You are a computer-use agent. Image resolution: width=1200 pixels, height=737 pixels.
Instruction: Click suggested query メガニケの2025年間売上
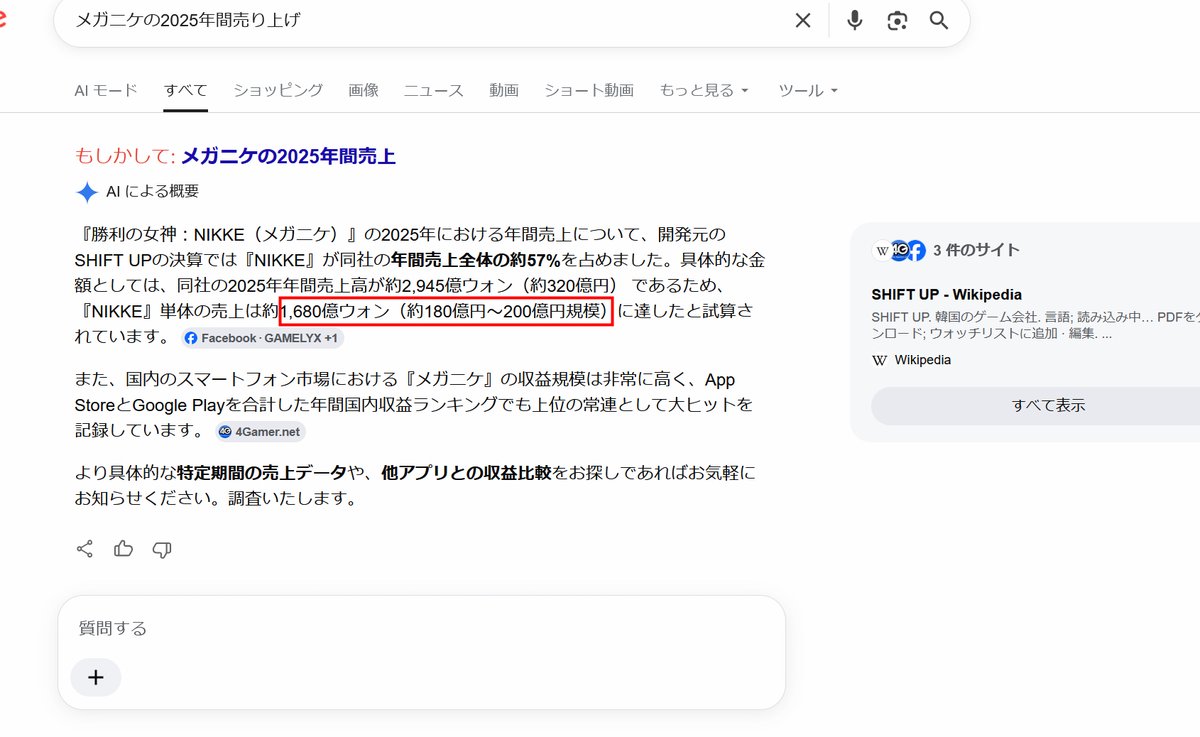[288, 156]
